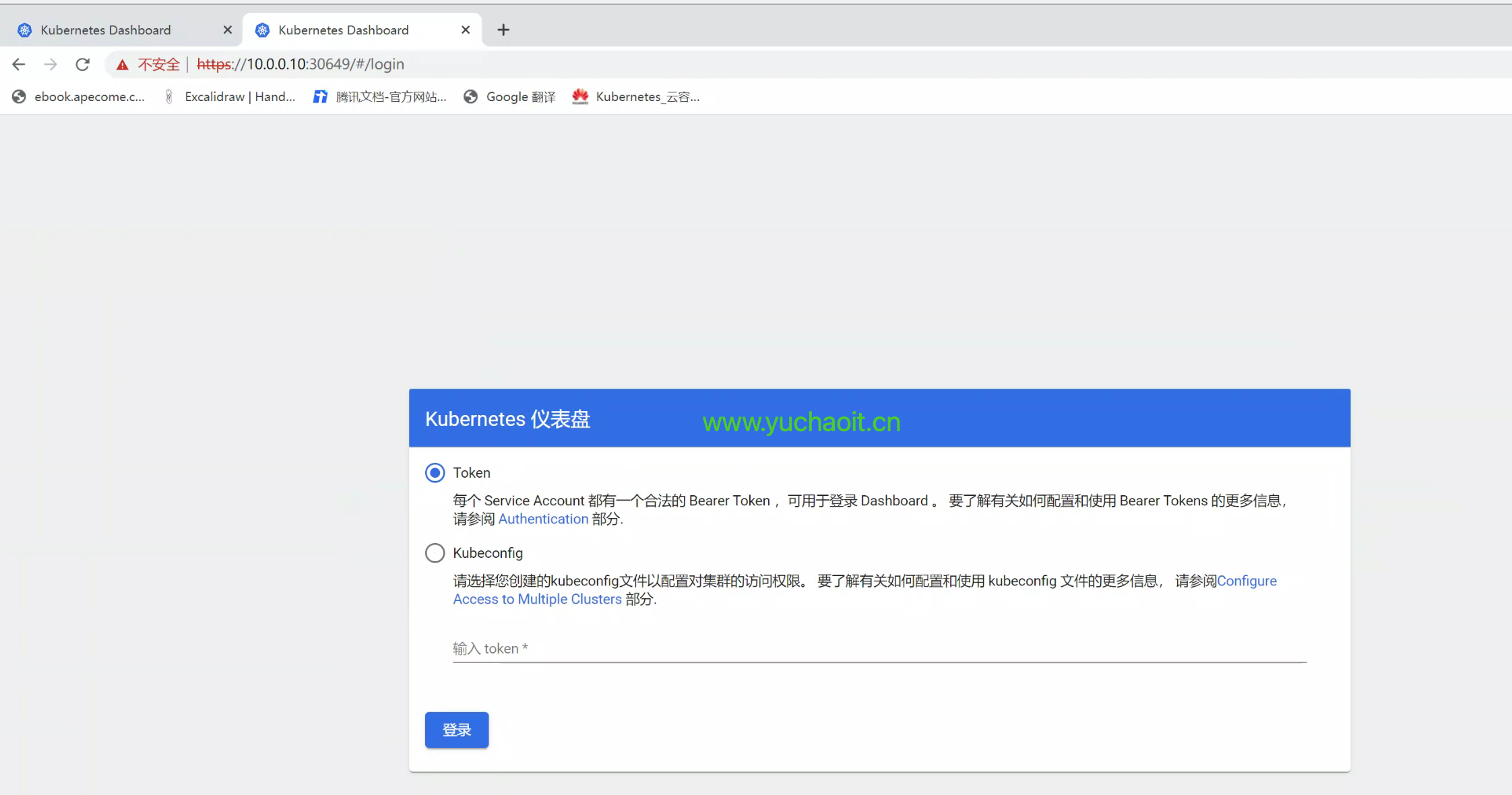
Task: Open a new browser tab
Action: click(503, 30)
